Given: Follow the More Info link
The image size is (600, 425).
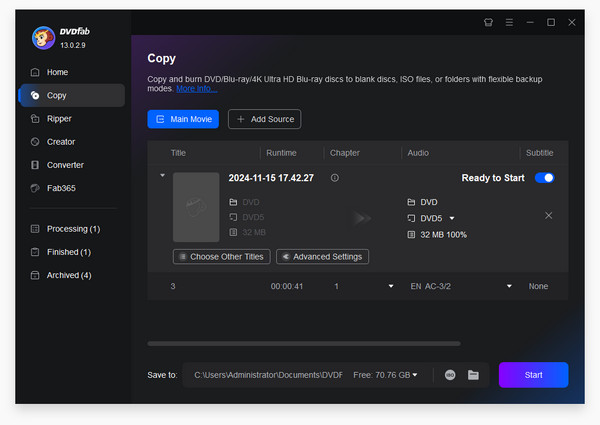Looking at the screenshot, I should point(197,89).
